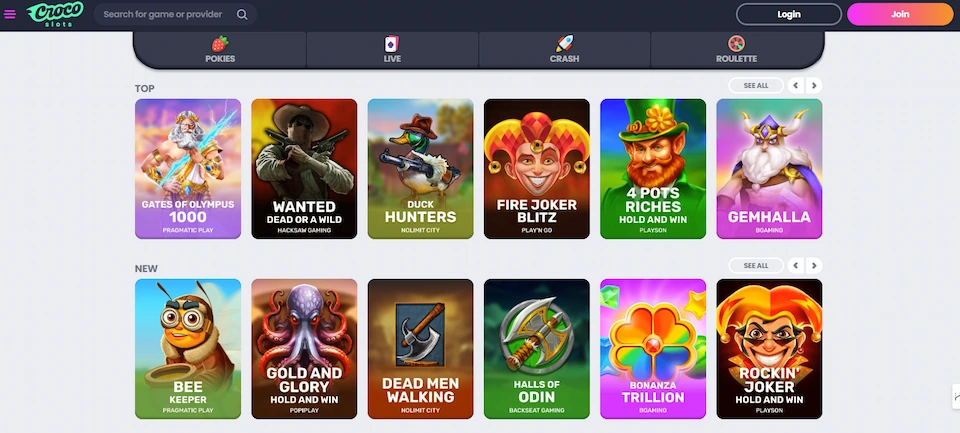
Task: Open the Live cards category
Action: click(x=392, y=50)
